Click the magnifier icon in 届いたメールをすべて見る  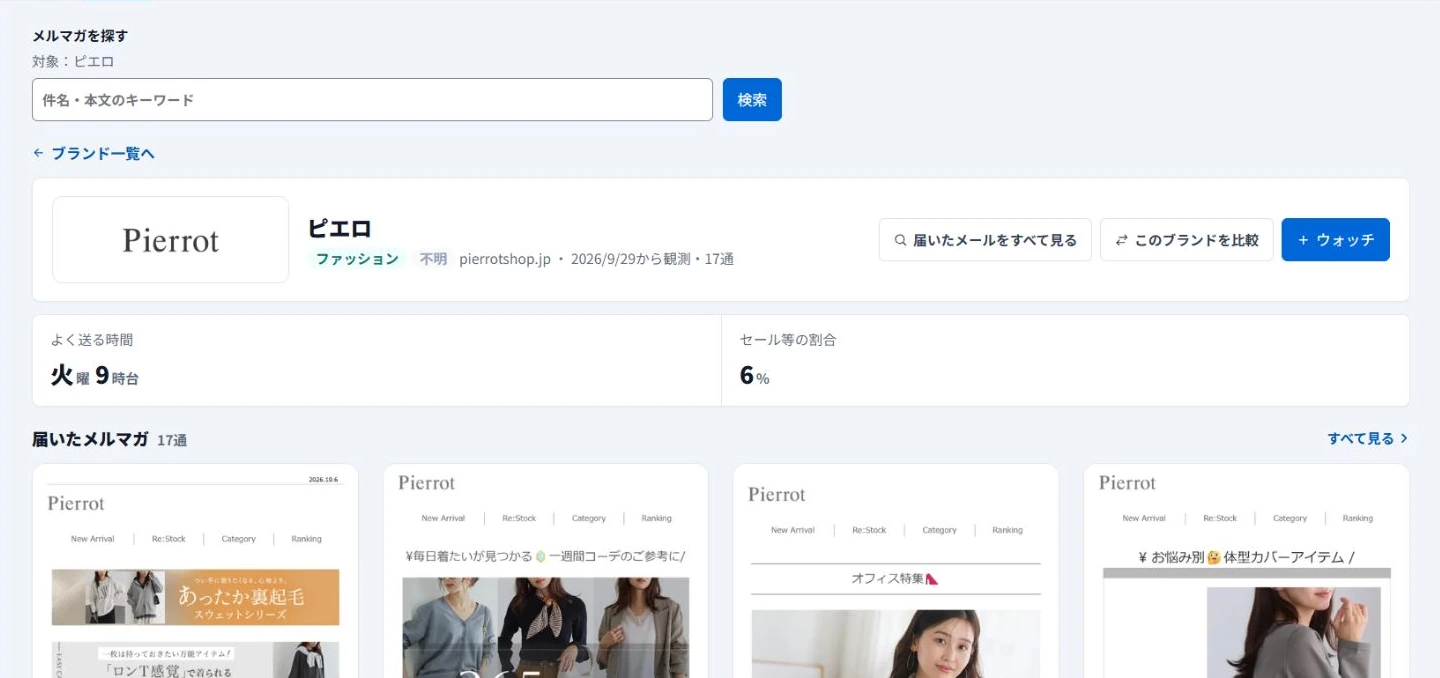pyautogui.click(x=900, y=240)
